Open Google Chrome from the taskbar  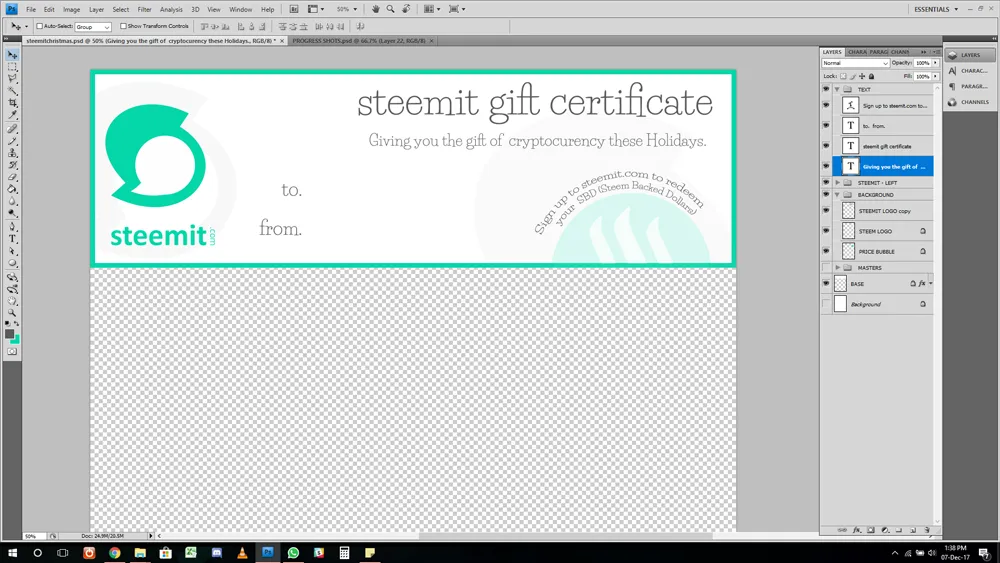tap(114, 553)
